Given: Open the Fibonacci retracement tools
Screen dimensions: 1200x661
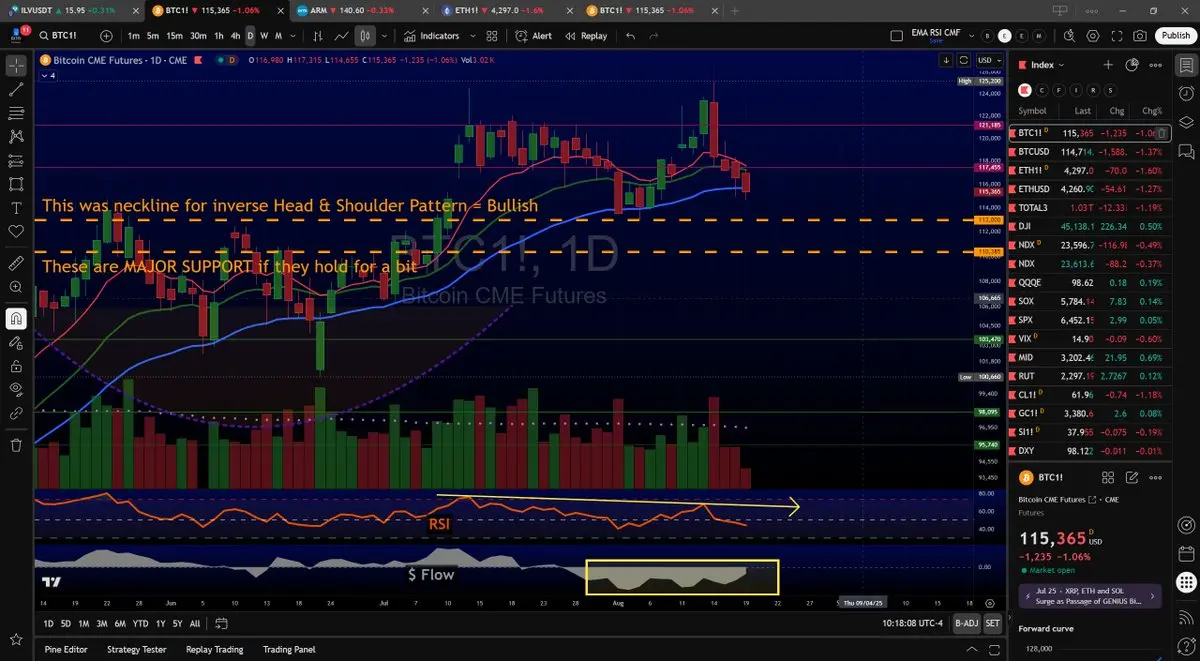Looking at the screenshot, I should [16, 113].
